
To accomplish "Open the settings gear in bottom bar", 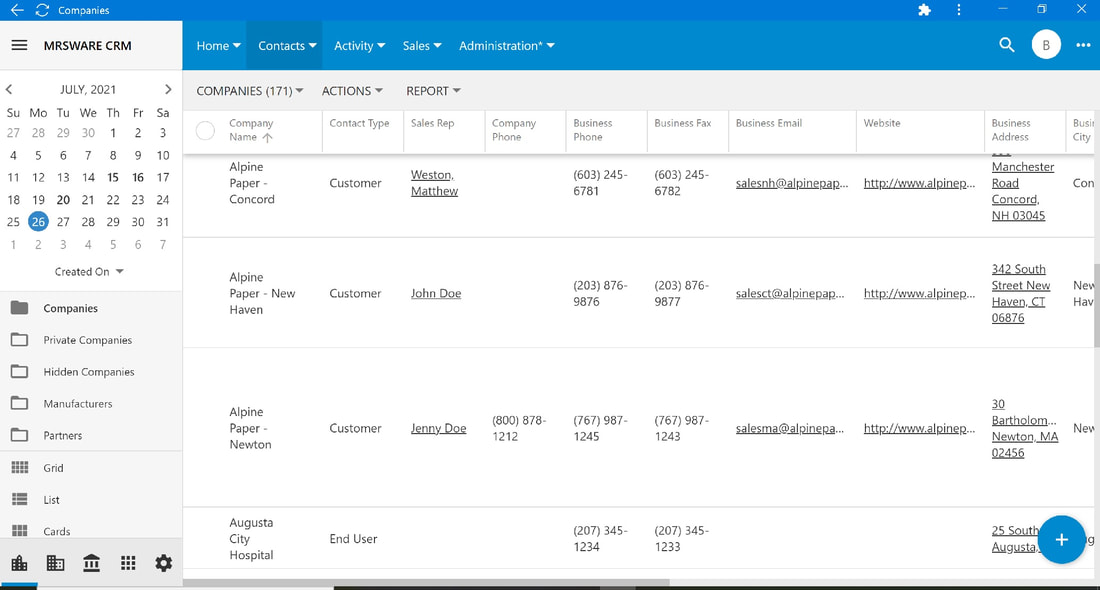I will click(x=163, y=563).
